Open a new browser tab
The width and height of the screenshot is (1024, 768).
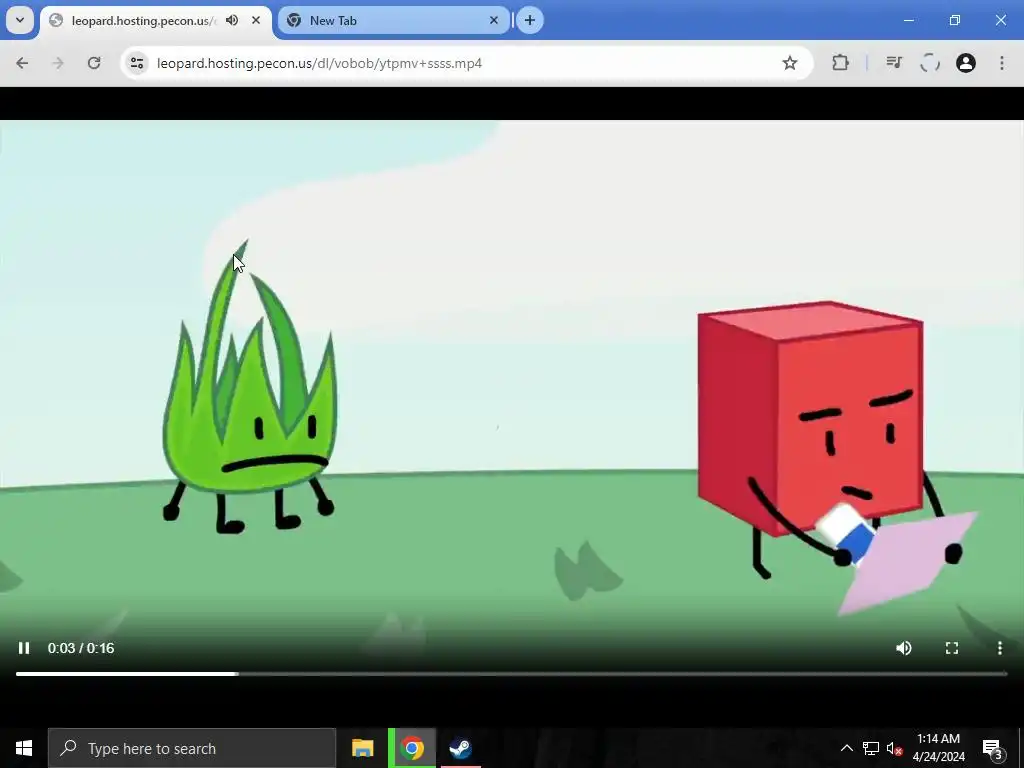[530, 20]
